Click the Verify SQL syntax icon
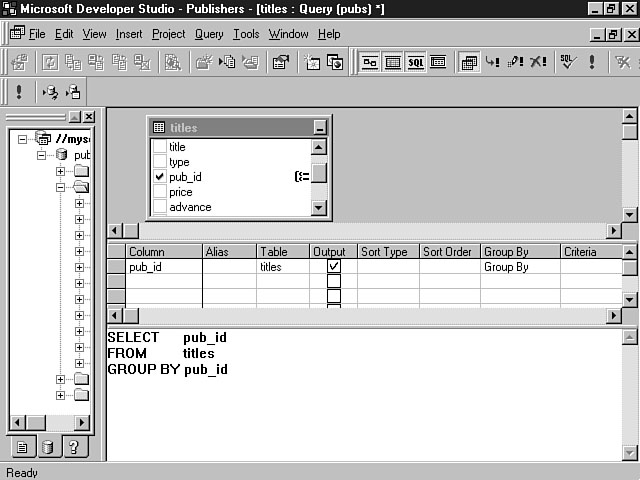Image resolution: width=640 pixels, height=480 pixels. pos(567,62)
